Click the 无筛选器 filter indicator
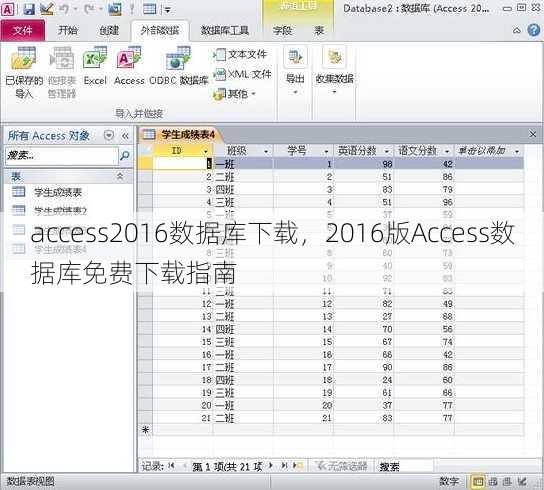This screenshot has width=544, height=490. (342, 466)
